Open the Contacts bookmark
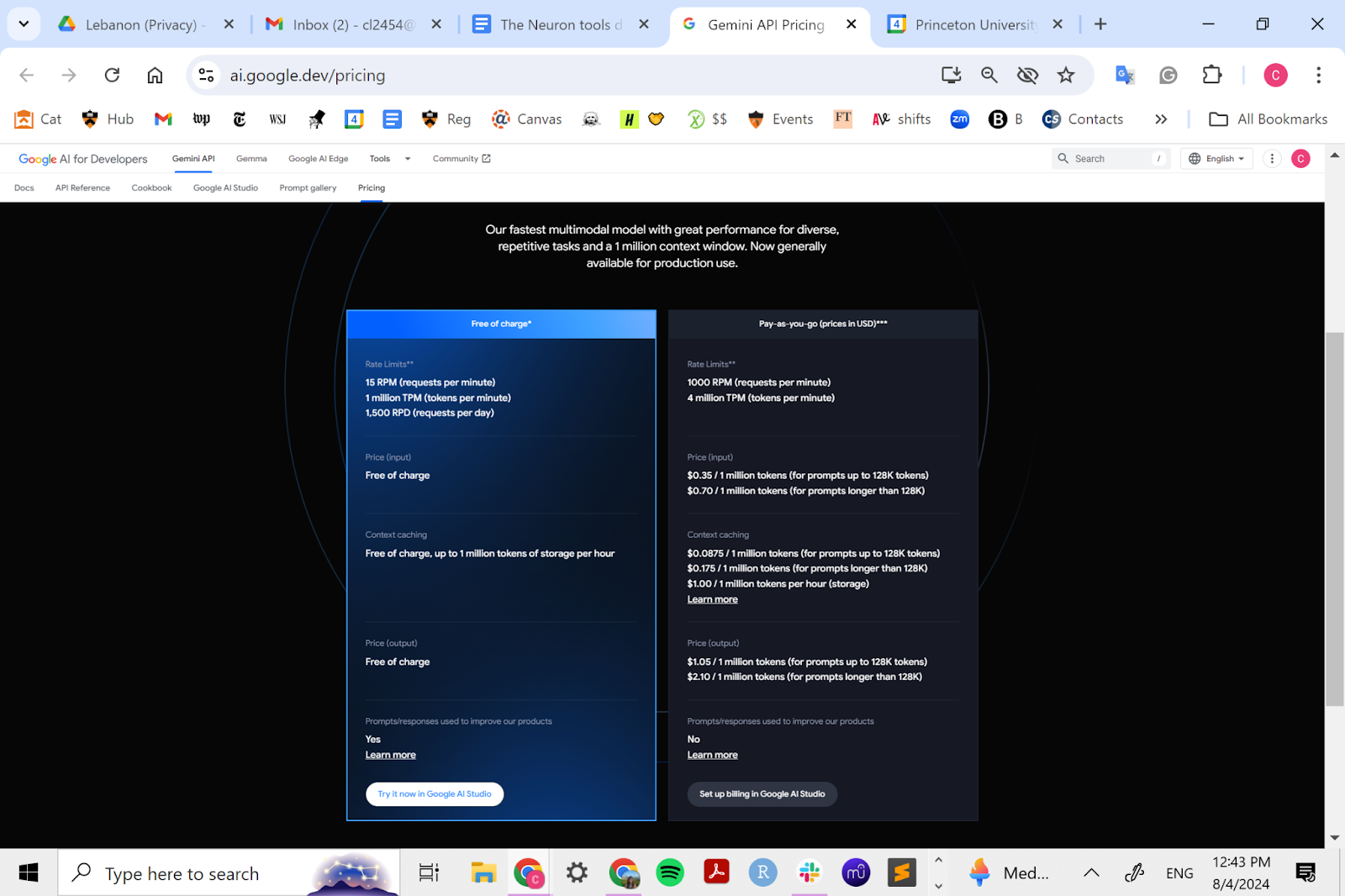This screenshot has width=1345, height=896. pos(1083,119)
